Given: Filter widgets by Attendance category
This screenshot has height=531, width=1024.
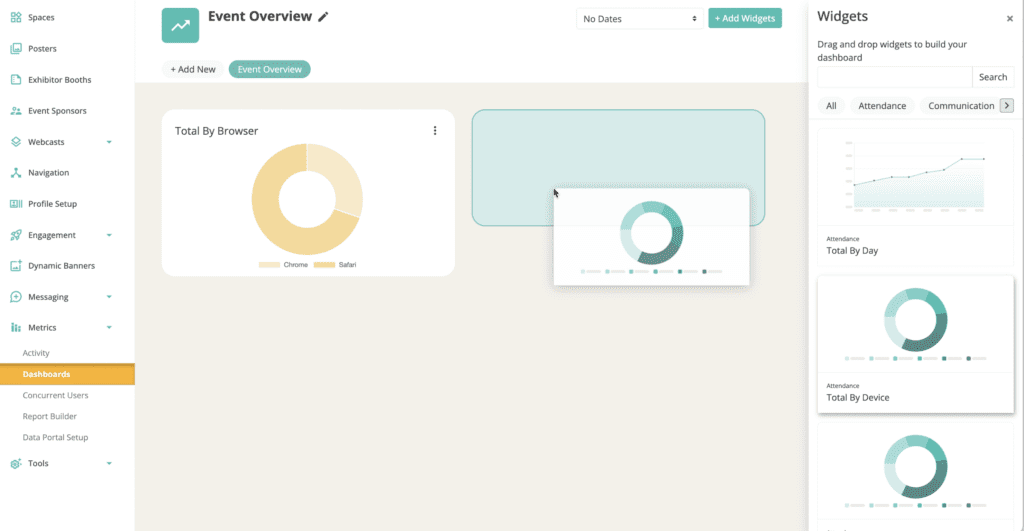Looking at the screenshot, I should [882, 106].
